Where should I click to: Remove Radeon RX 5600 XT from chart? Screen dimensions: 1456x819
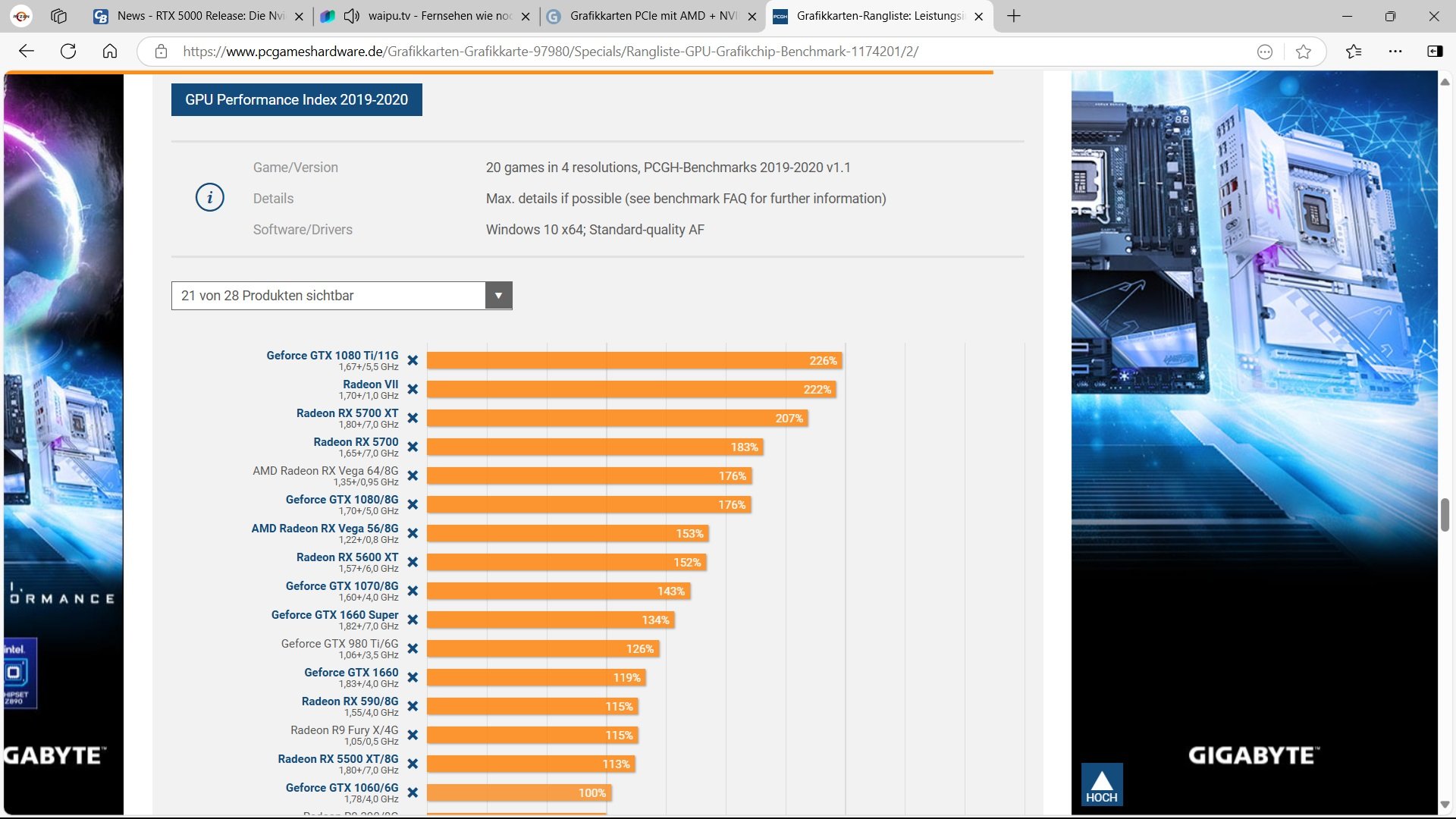(413, 563)
